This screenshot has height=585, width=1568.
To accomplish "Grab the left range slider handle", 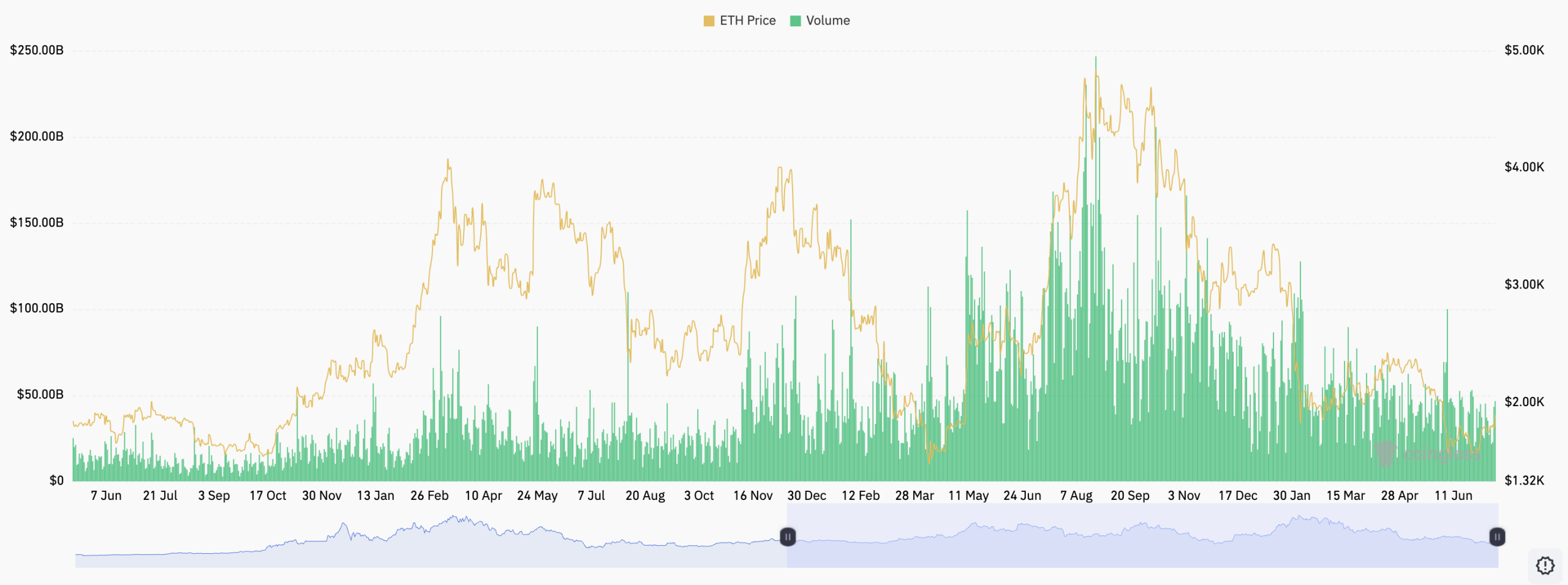I will click(788, 537).
